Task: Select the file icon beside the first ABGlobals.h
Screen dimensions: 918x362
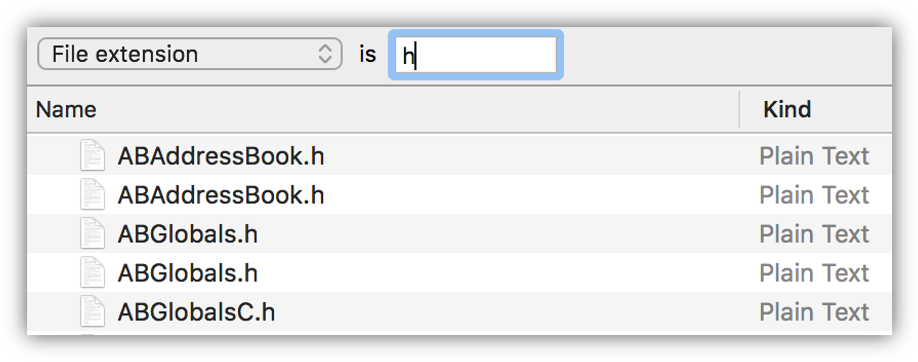Action: tap(92, 234)
